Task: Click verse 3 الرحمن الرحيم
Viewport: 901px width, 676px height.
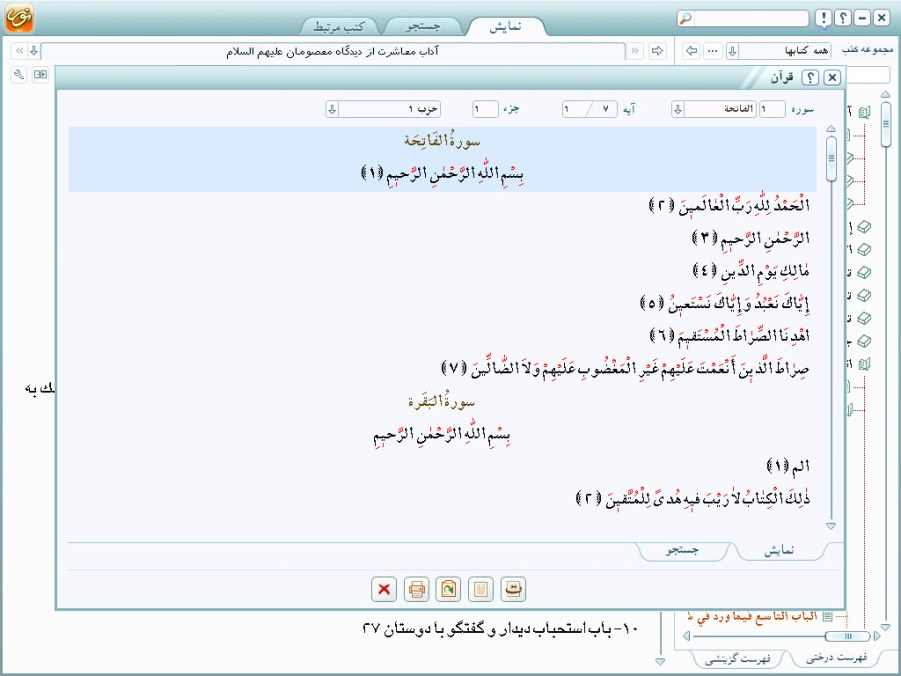Action: (x=751, y=237)
